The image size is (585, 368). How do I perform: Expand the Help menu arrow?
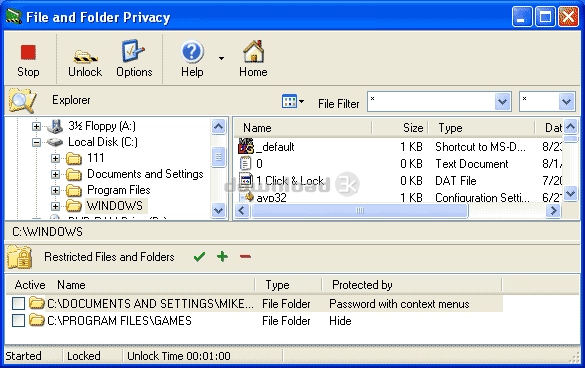point(221,58)
